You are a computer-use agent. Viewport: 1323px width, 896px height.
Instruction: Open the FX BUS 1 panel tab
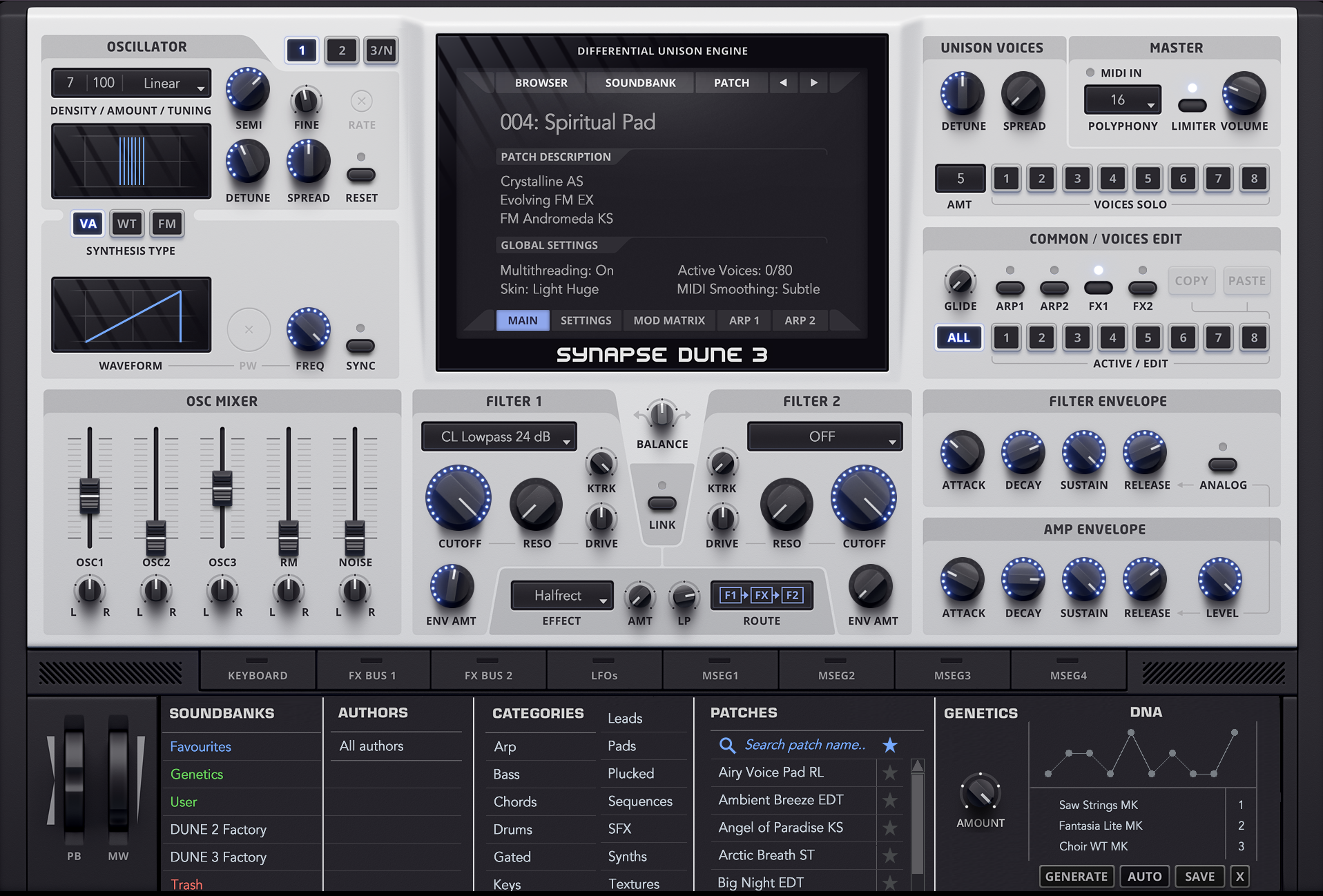pyautogui.click(x=372, y=670)
